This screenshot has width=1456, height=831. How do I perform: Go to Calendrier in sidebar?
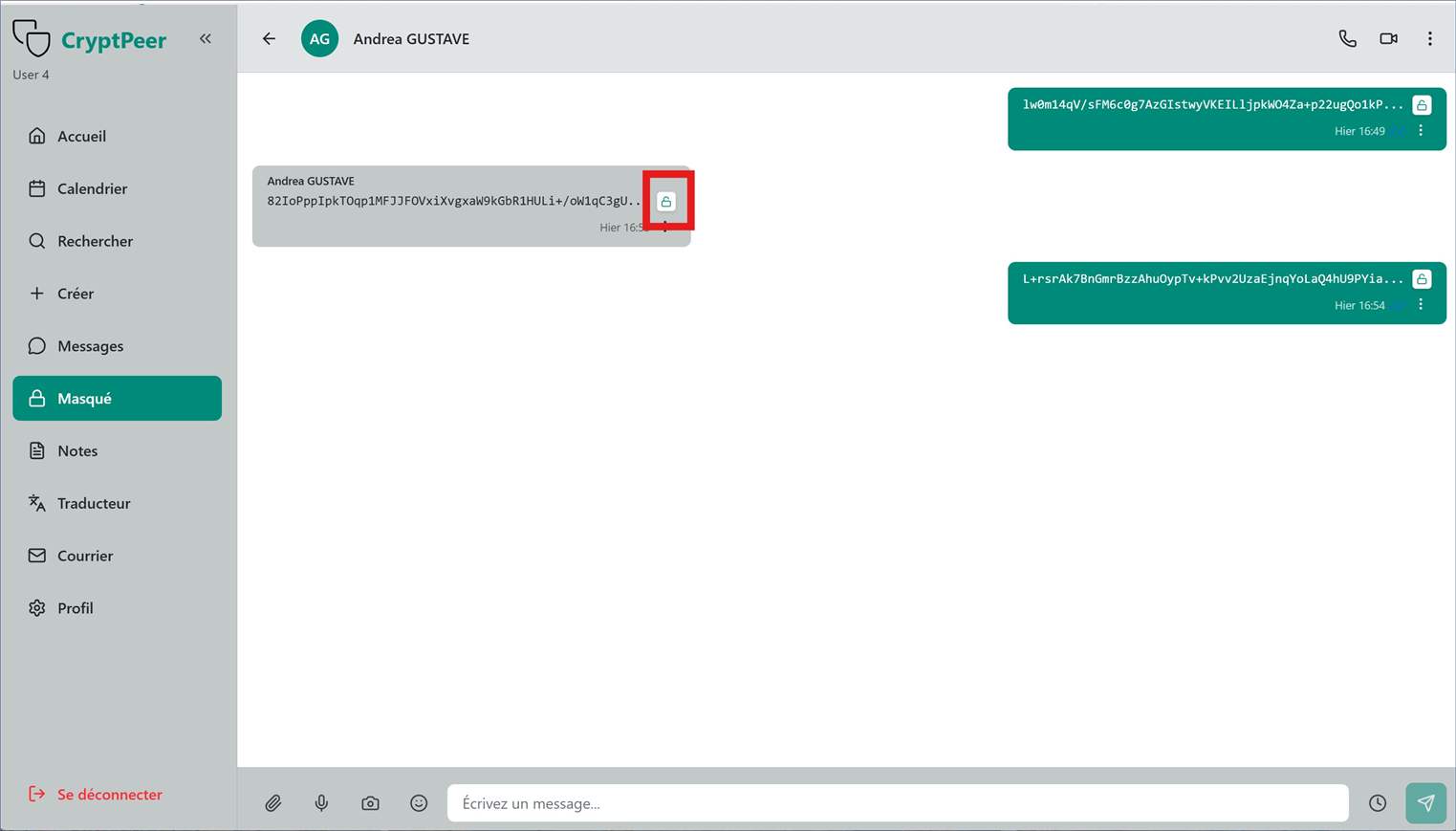click(x=92, y=189)
